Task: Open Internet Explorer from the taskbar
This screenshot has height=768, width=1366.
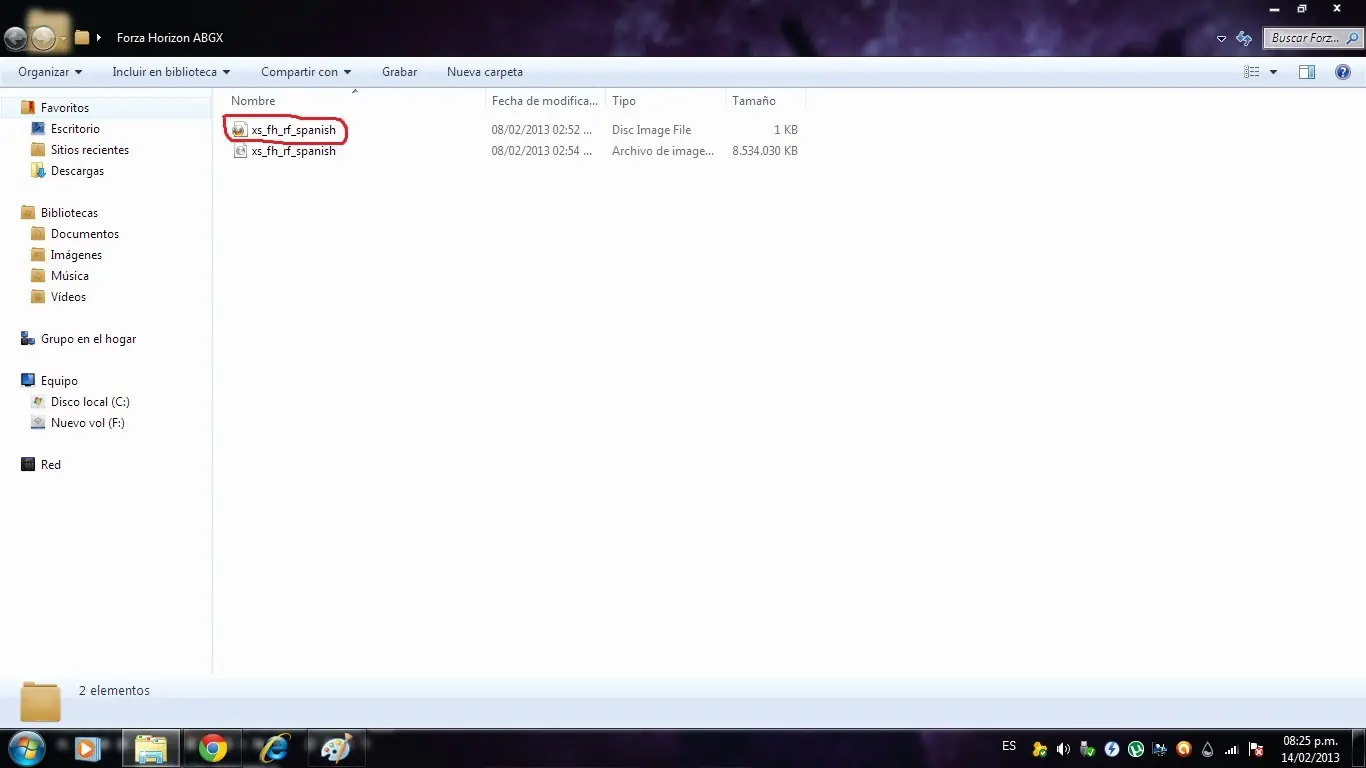Action: click(x=273, y=748)
